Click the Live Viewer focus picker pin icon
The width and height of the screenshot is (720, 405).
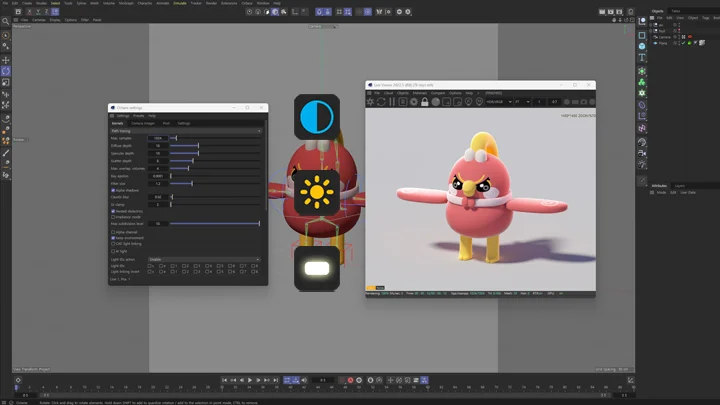point(468,102)
